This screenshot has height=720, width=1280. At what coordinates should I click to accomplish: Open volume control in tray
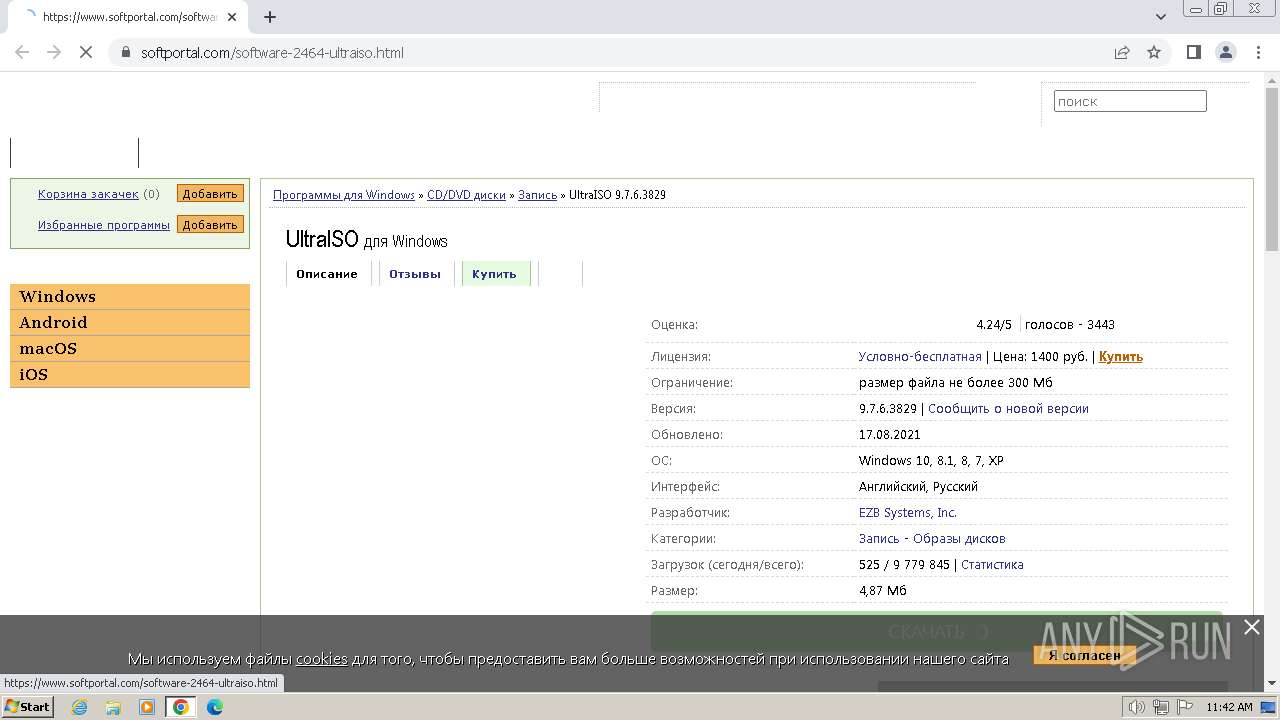pos(1136,707)
